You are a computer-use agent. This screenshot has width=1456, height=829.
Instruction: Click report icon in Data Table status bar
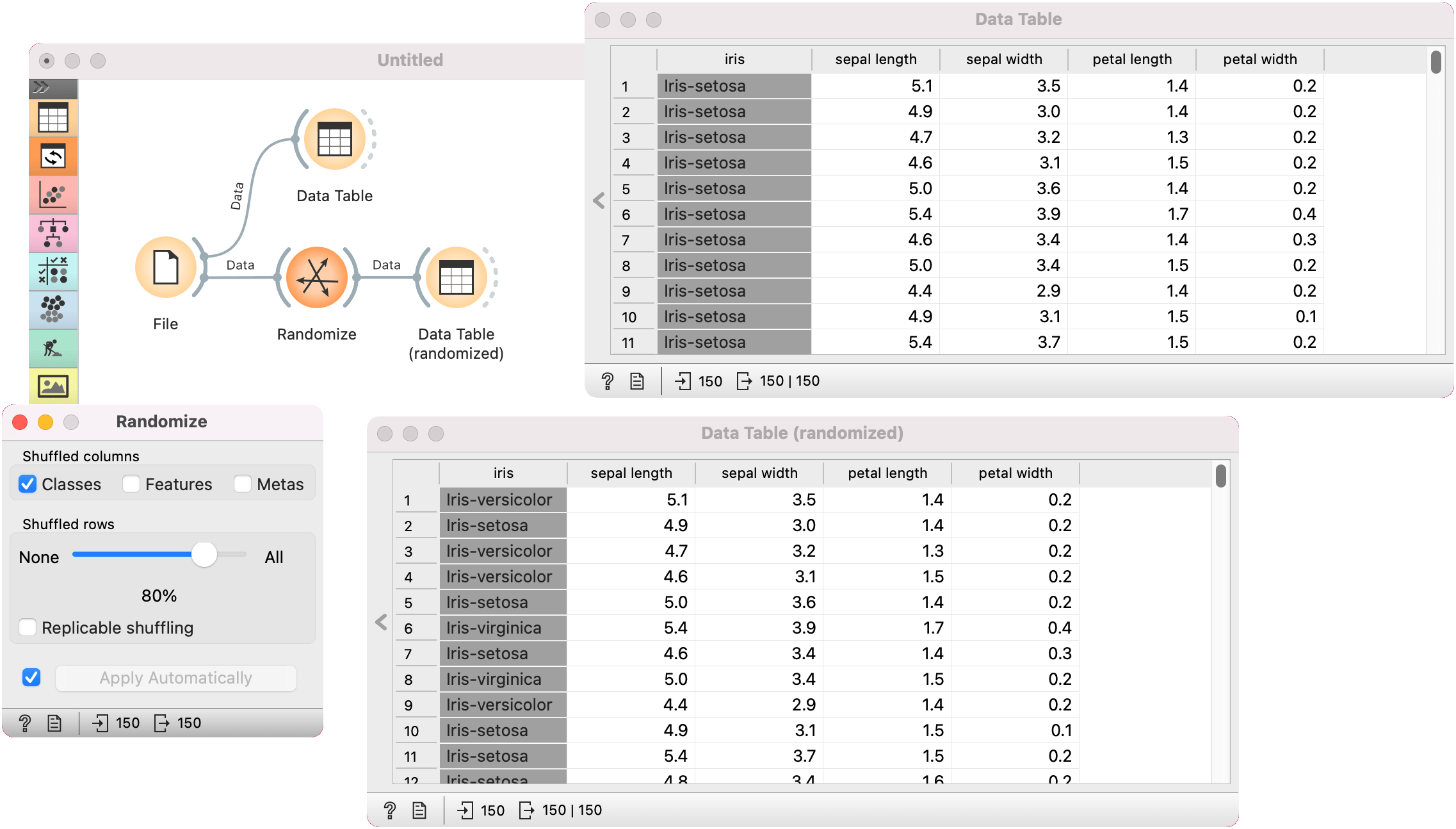tap(636, 381)
